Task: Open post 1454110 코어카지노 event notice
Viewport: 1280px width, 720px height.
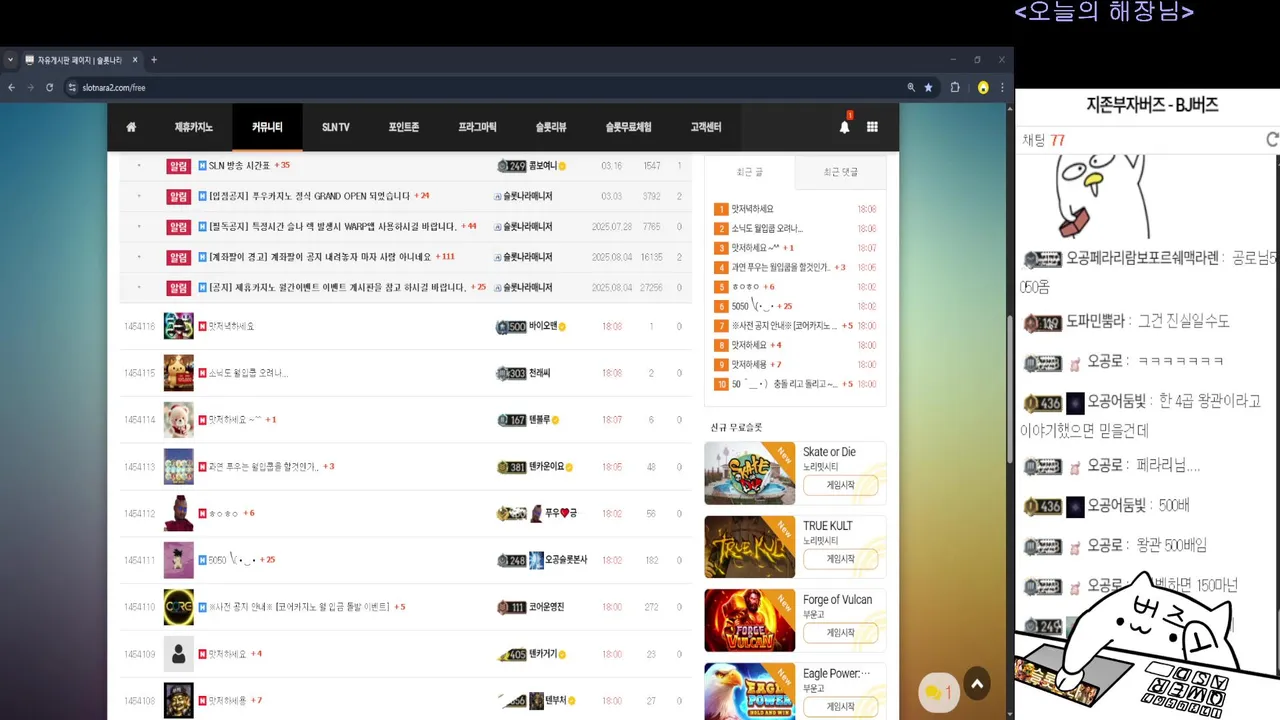Action: coord(299,607)
